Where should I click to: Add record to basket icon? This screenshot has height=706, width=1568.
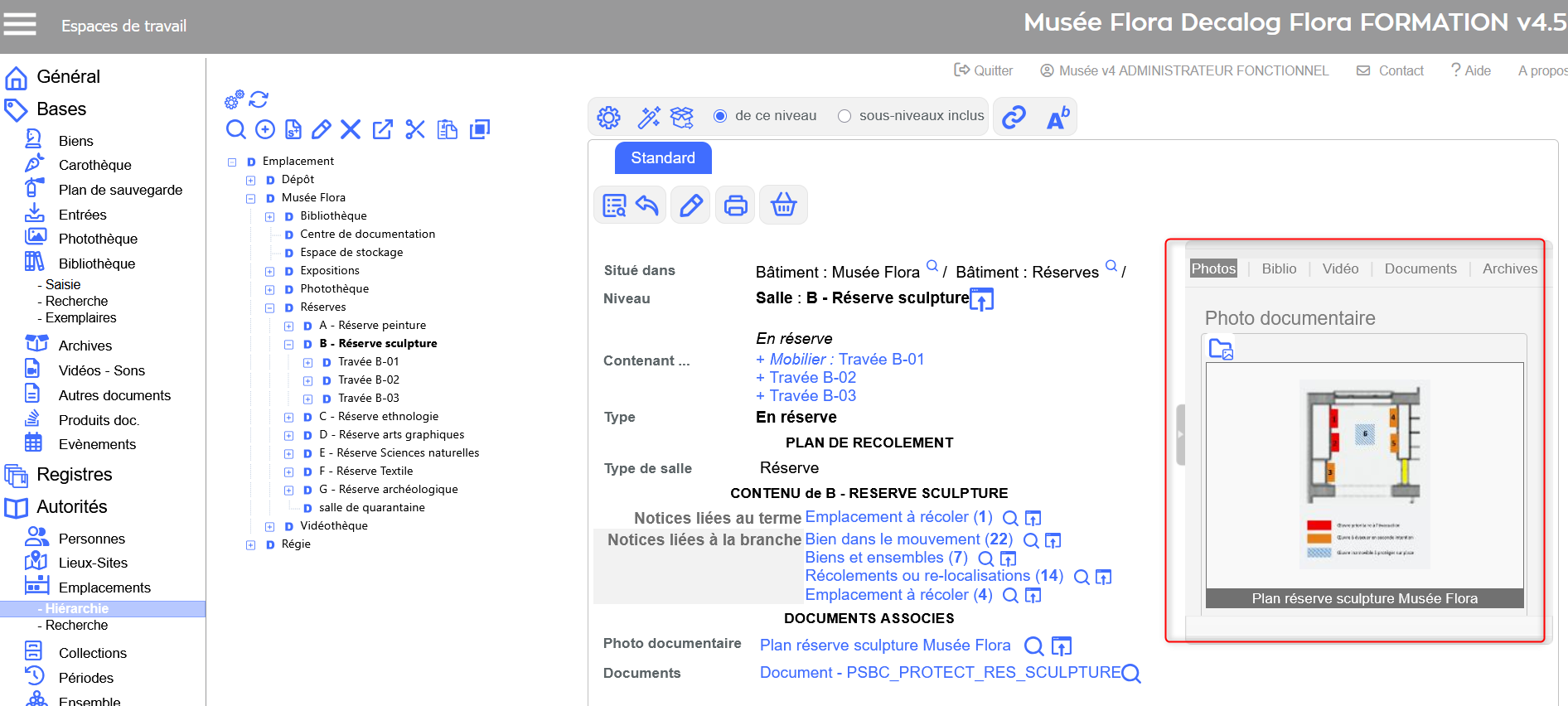783,205
